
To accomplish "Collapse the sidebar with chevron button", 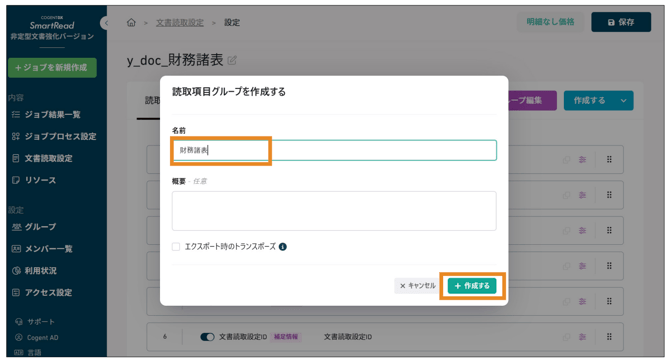I will (105, 23).
